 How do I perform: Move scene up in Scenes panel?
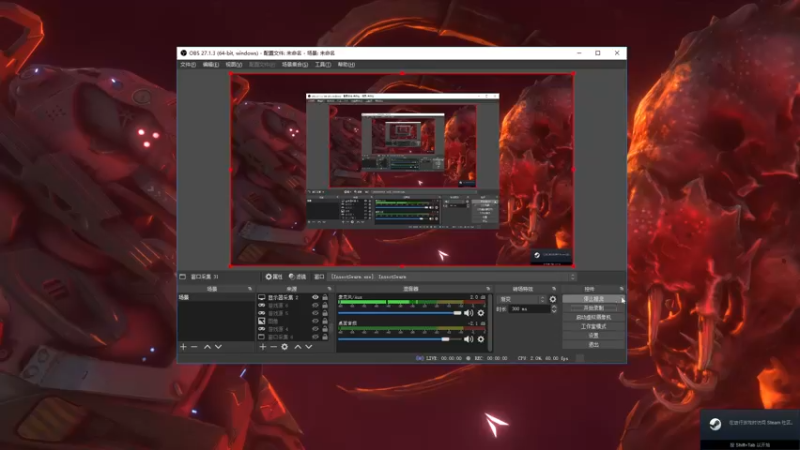pyautogui.click(x=207, y=347)
